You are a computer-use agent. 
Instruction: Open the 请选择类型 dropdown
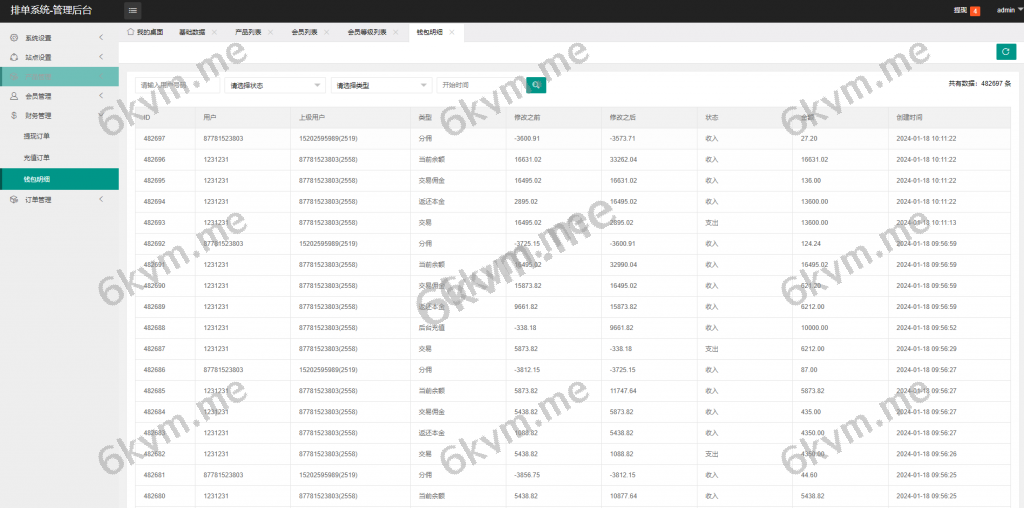(381, 86)
